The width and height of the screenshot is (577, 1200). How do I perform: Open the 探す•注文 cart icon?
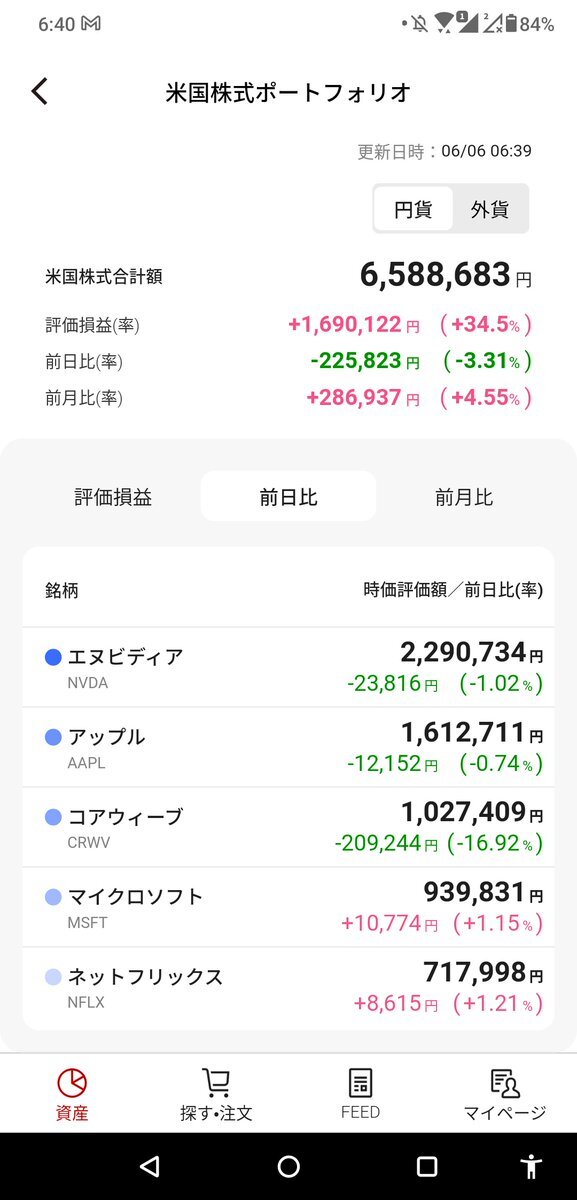(215, 1082)
